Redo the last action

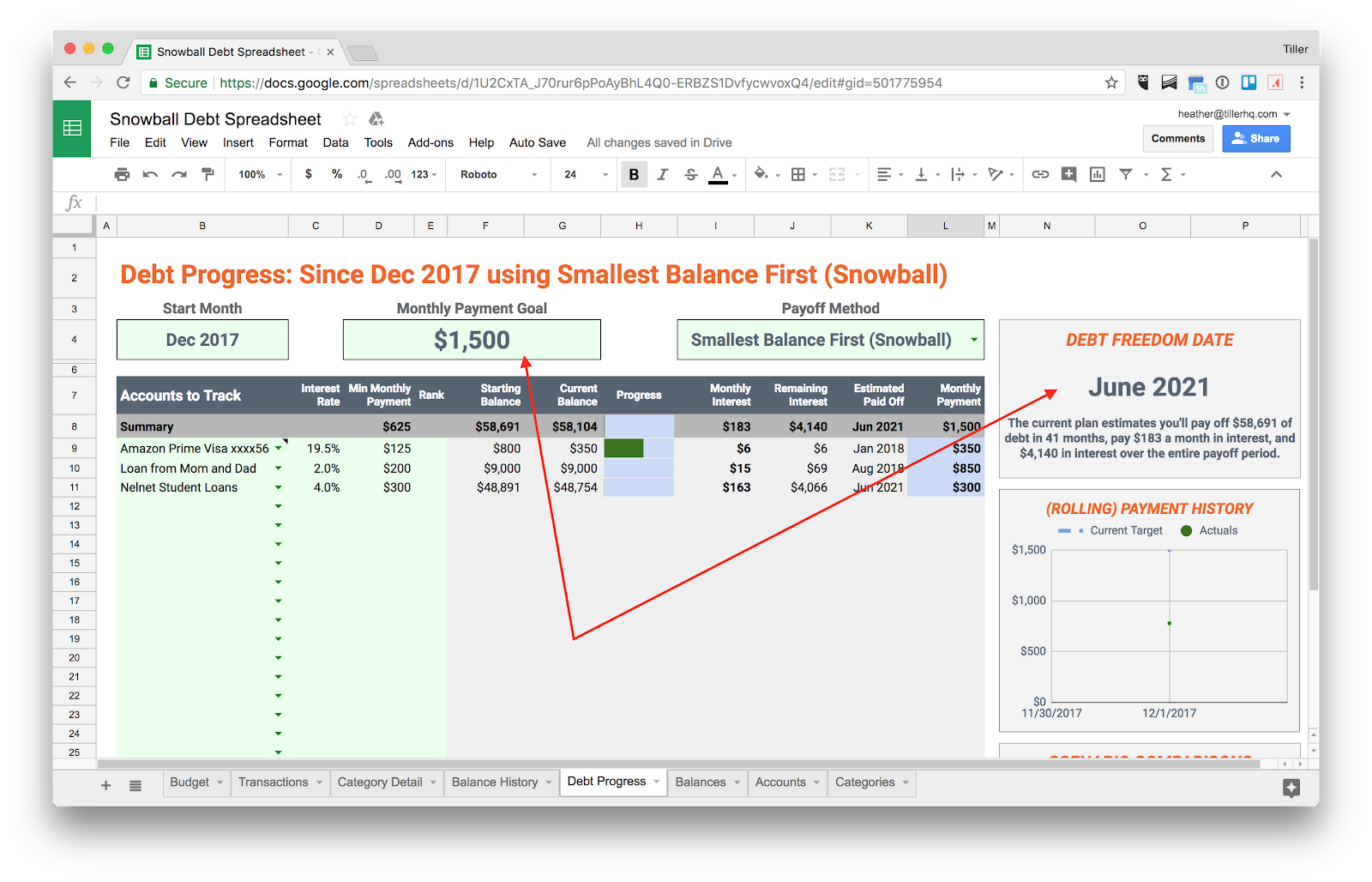[178, 174]
